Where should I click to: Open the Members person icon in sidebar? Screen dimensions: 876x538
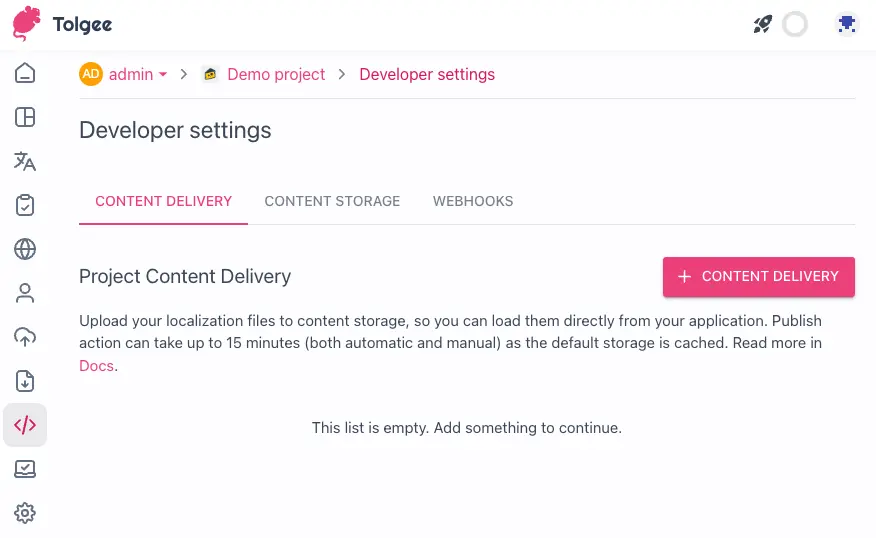[25, 293]
